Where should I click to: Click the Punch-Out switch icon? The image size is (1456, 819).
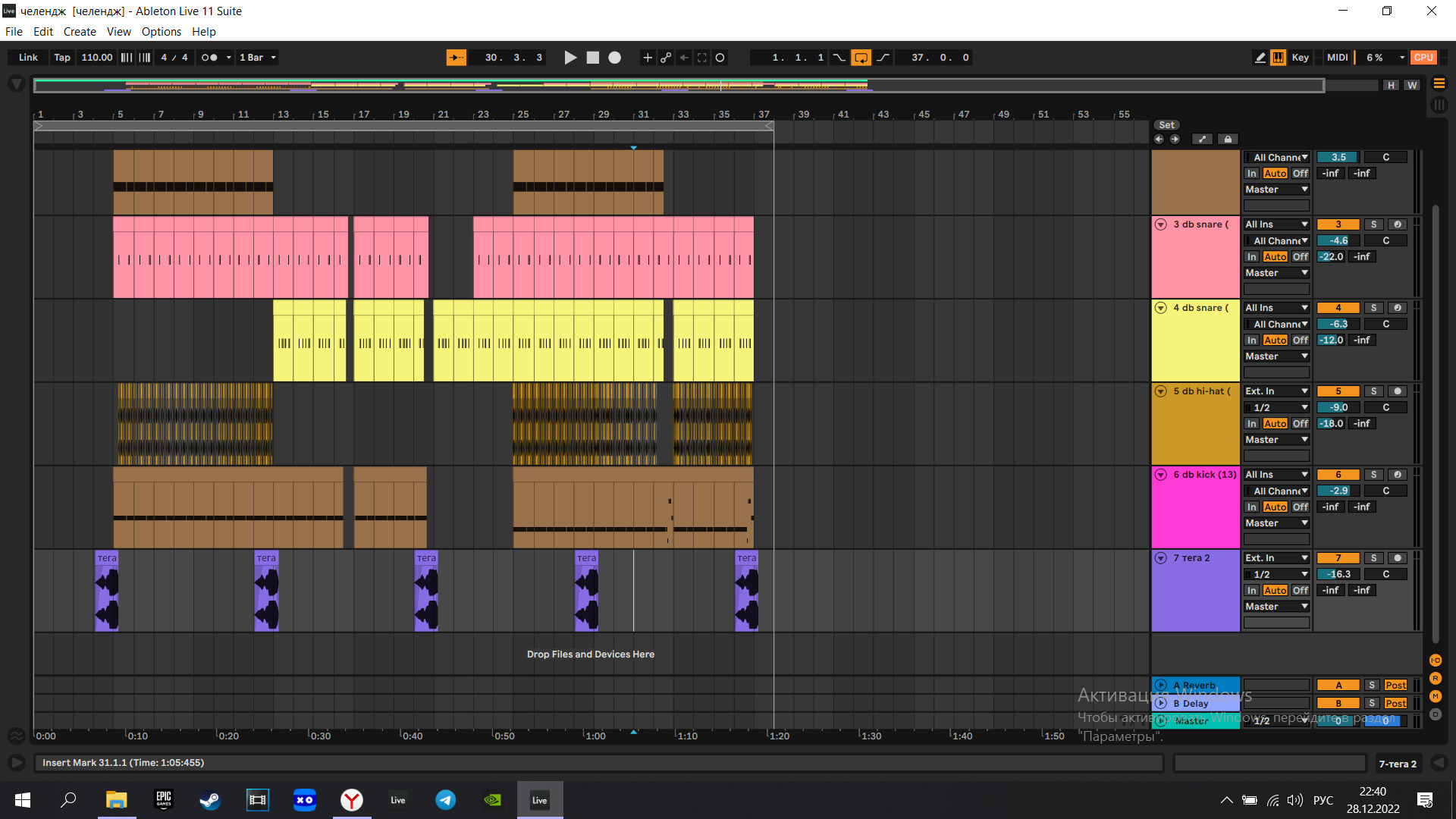(x=883, y=58)
